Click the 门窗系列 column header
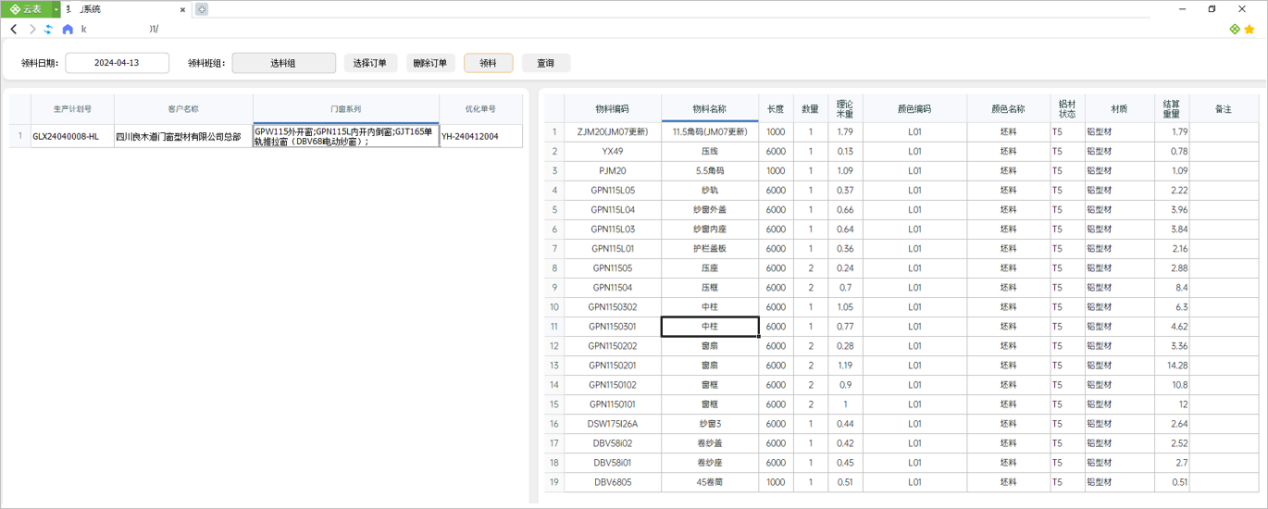This screenshot has height=509, width=1268. tap(346, 109)
